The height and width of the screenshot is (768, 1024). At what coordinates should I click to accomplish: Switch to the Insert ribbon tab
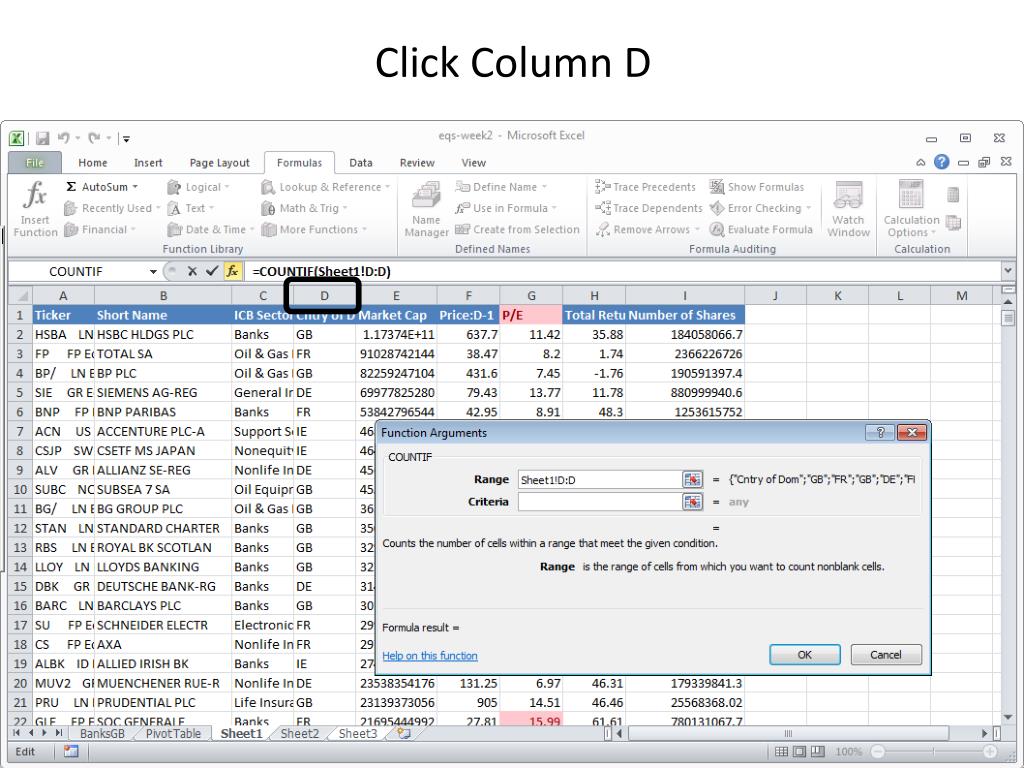click(148, 163)
